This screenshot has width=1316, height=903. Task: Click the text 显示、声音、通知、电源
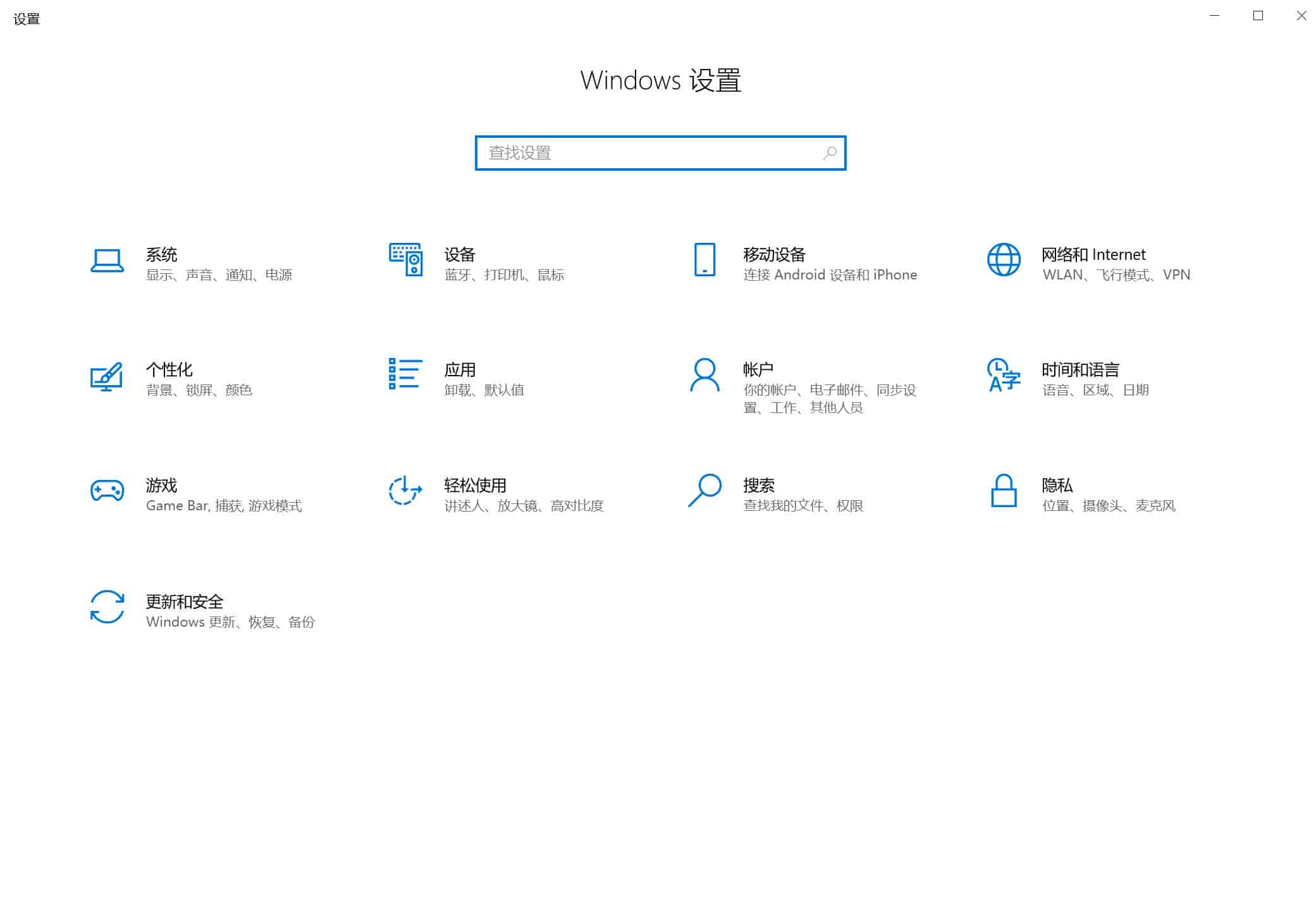(x=219, y=275)
